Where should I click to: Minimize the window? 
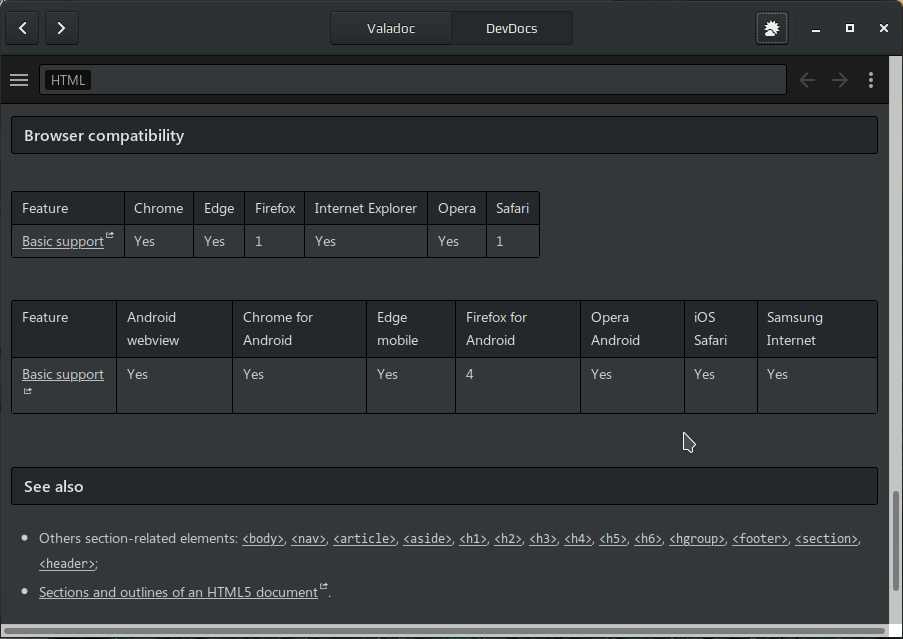pos(815,29)
